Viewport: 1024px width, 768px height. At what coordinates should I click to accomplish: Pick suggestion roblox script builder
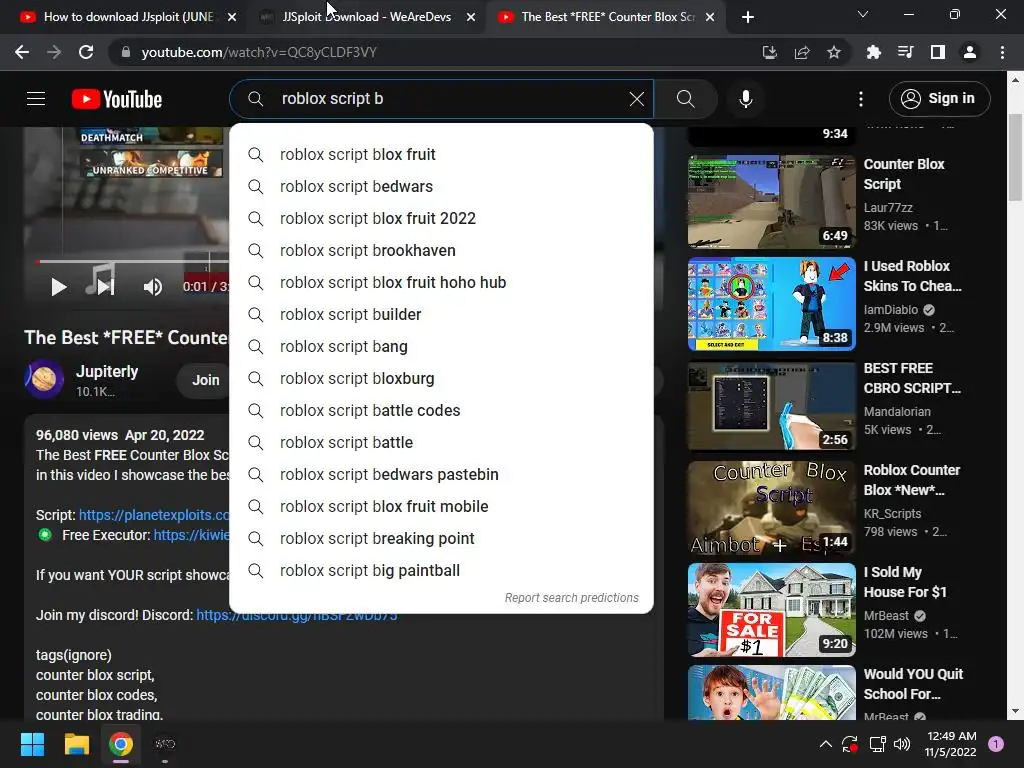pos(441,315)
